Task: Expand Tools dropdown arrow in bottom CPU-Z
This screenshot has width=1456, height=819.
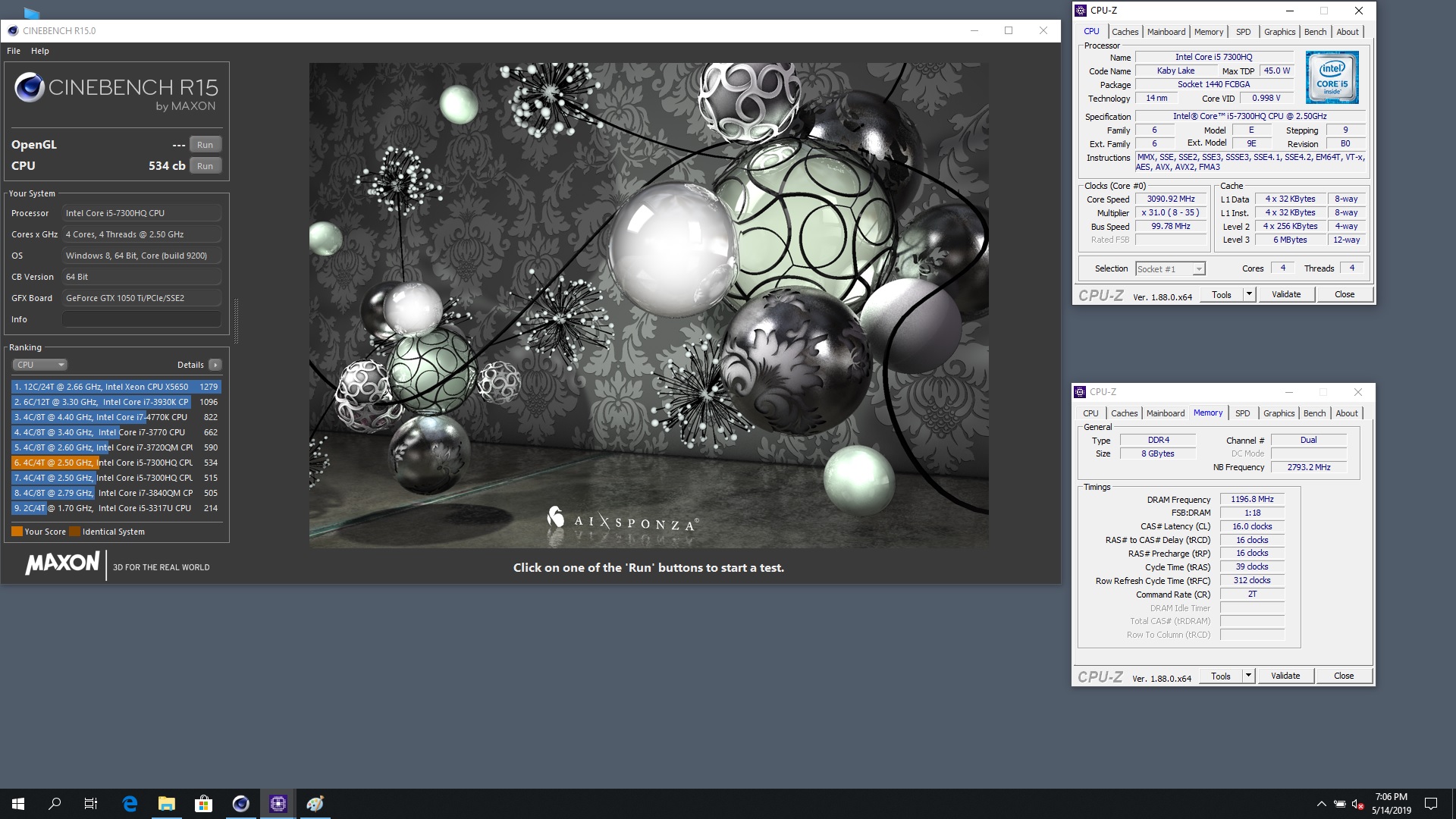Action: 1248,676
